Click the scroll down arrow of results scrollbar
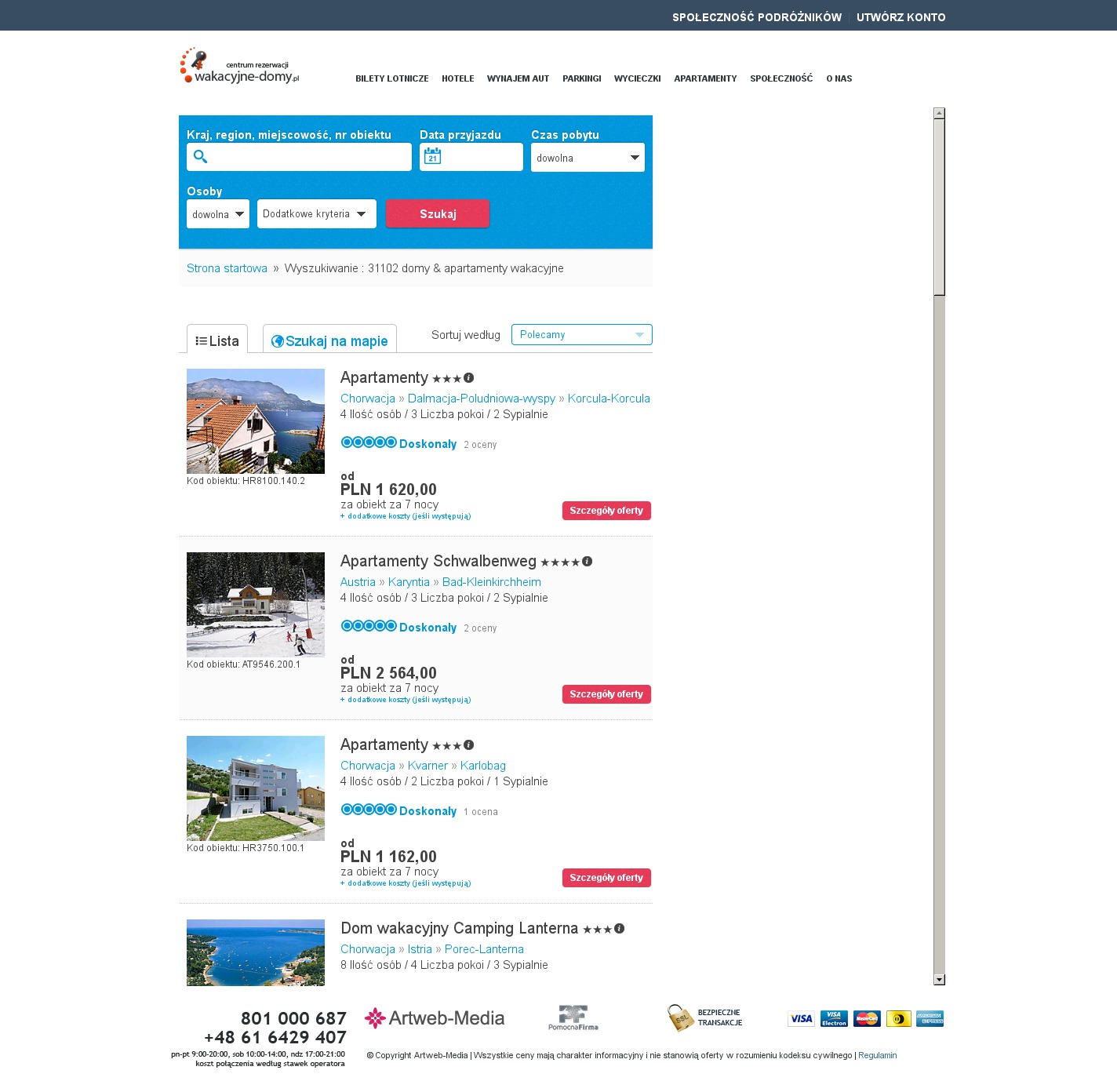1117x1092 pixels. pyautogui.click(x=939, y=980)
